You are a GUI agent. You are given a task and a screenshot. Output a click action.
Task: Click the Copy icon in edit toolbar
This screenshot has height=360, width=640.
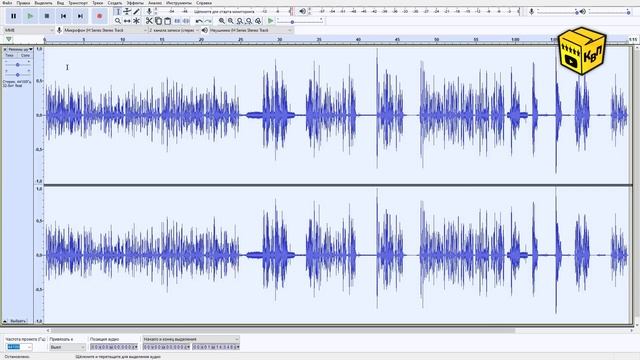pos(158,21)
